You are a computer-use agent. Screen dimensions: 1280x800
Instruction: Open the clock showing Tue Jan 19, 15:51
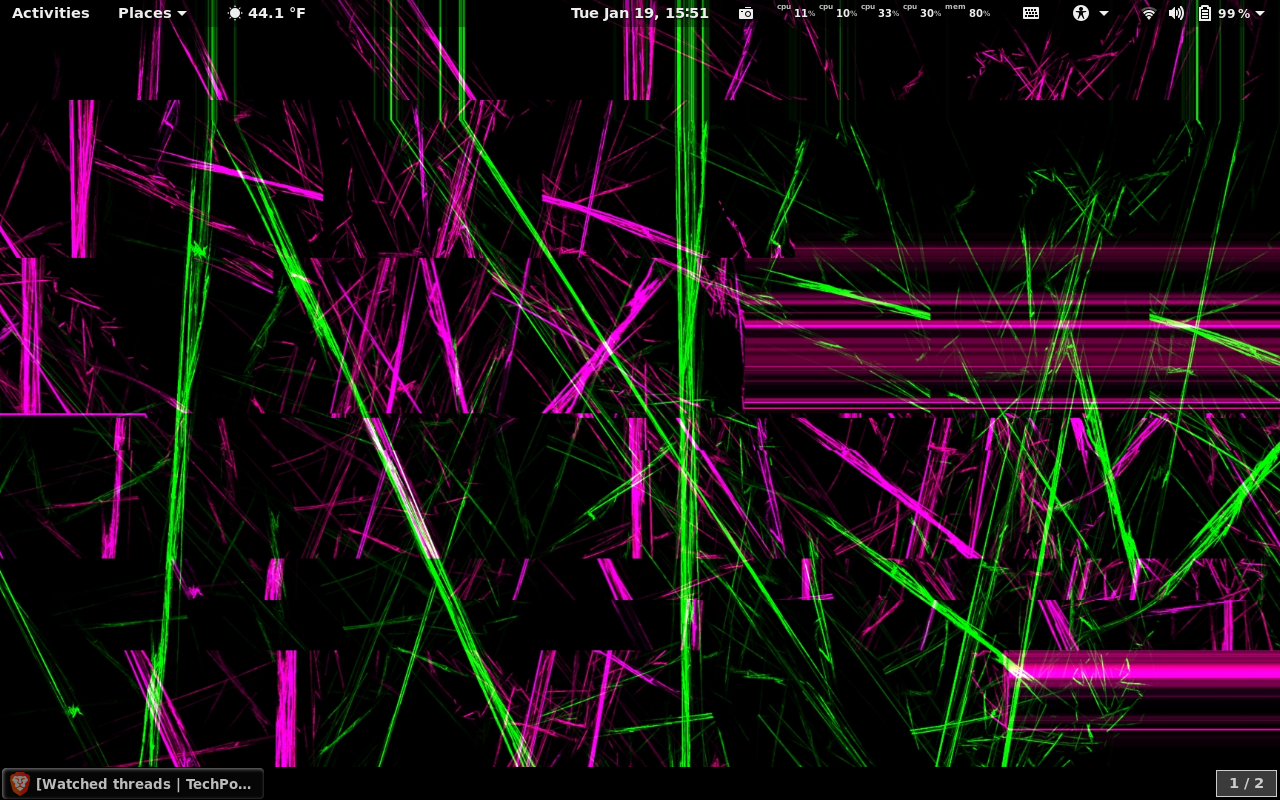pos(640,13)
